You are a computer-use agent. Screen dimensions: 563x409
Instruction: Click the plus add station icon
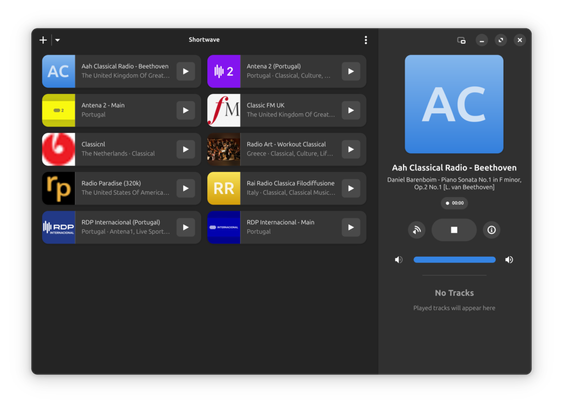43,40
